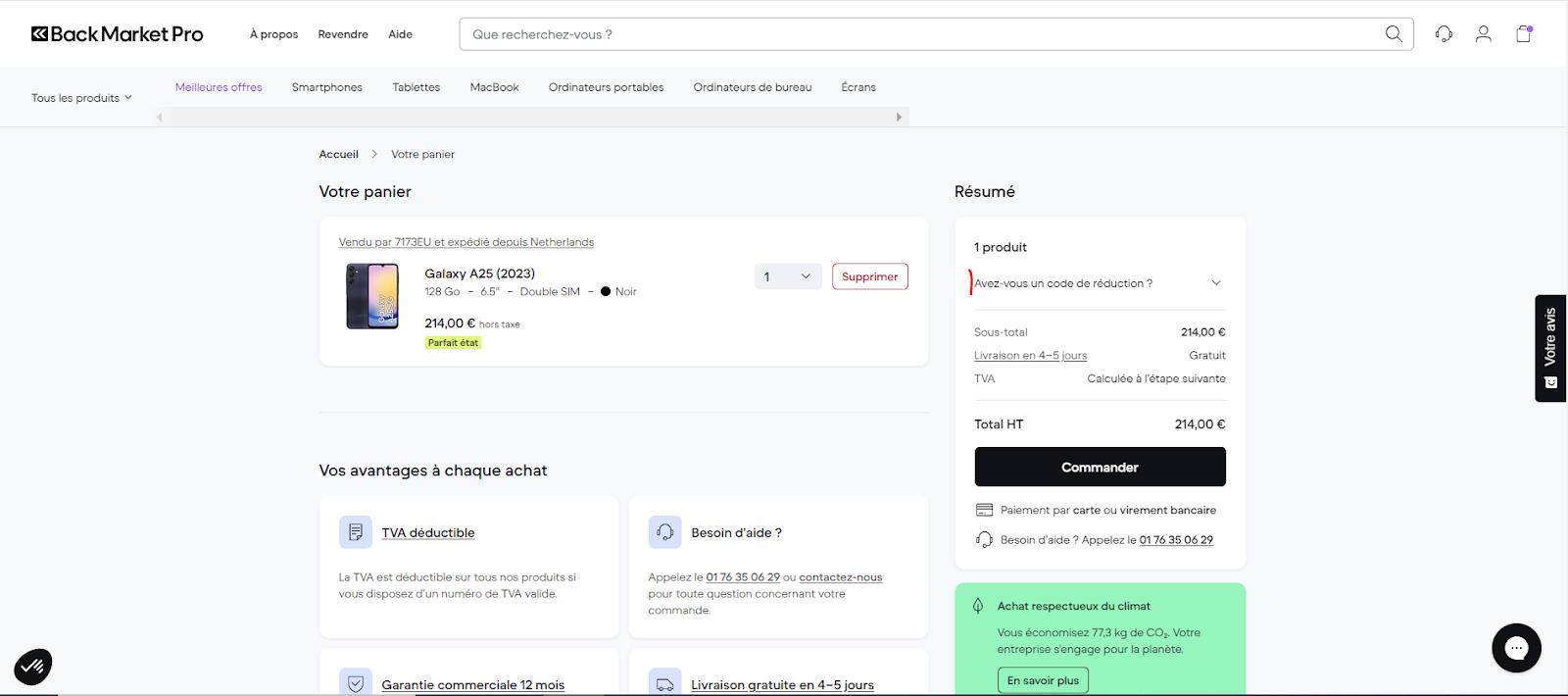Image resolution: width=1568 pixels, height=696 pixels.
Task: Click the credit card payment icon
Action: [985, 510]
